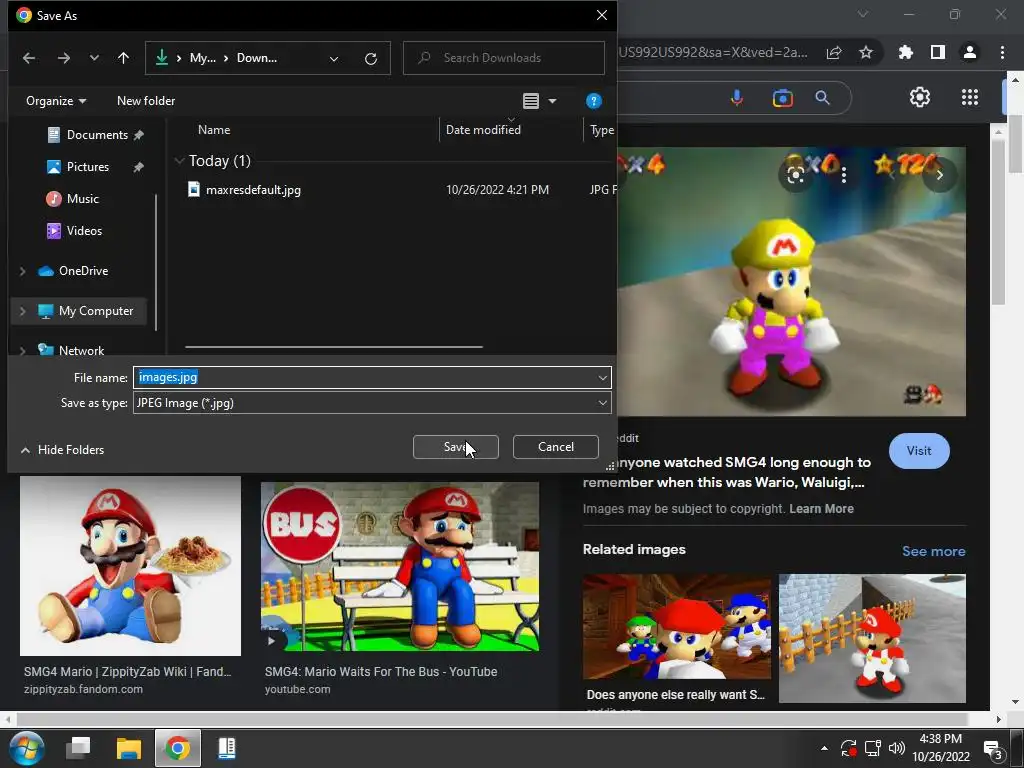Collapse navigation with Hide Folders
Screen dimensions: 1024x768
tap(63, 450)
